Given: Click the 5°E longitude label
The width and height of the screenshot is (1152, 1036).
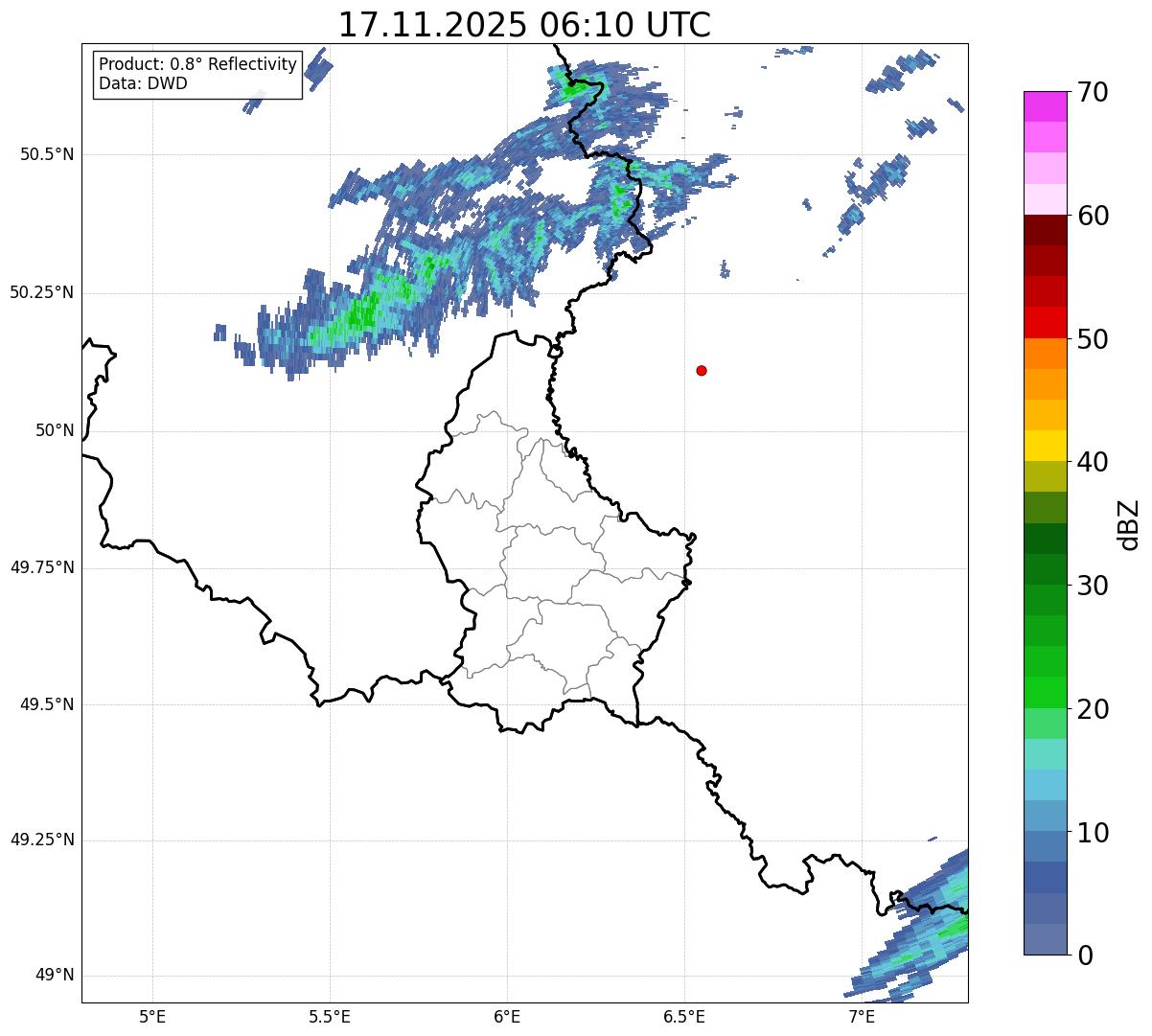Looking at the screenshot, I should coord(152,1016).
